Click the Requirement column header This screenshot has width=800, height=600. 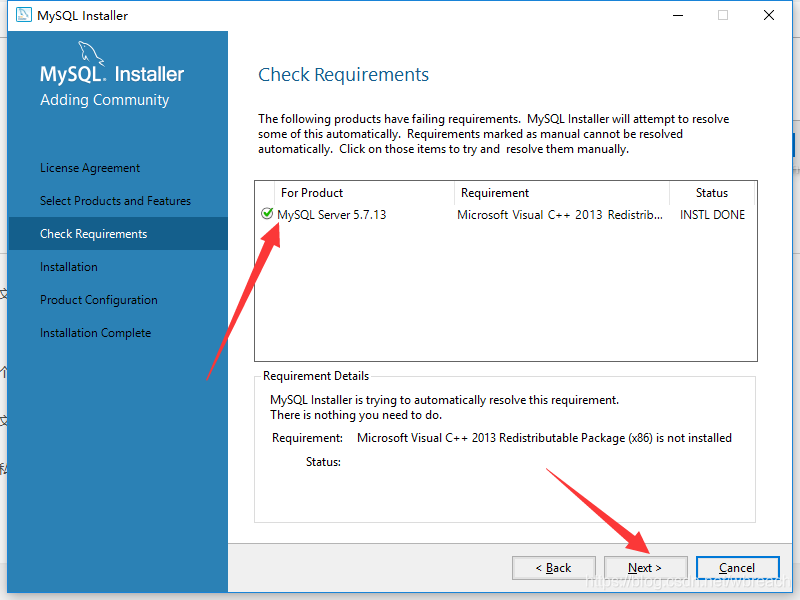tap(561, 193)
